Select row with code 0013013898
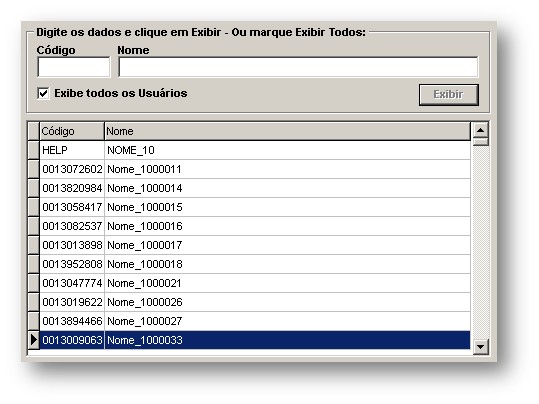Image resolution: width=539 pixels, height=404 pixels. coord(255,245)
